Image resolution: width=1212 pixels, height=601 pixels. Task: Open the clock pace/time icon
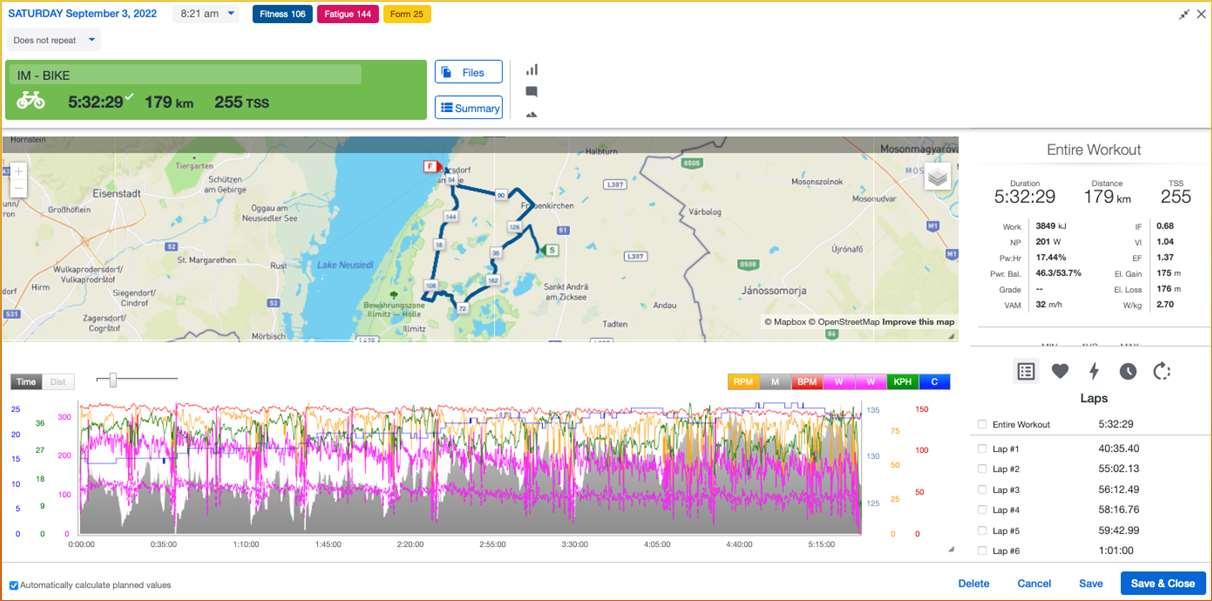1128,371
